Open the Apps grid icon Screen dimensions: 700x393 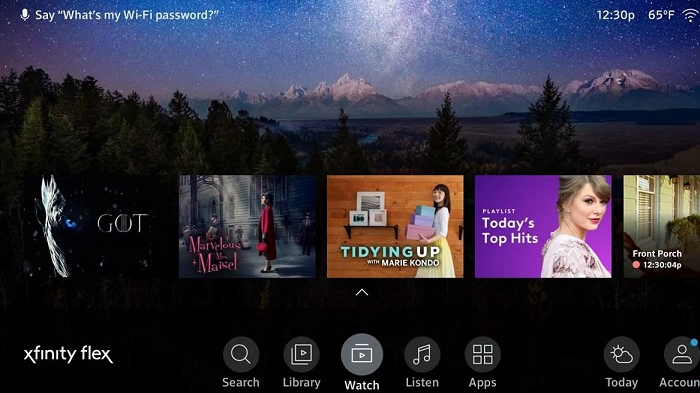(x=483, y=355)
